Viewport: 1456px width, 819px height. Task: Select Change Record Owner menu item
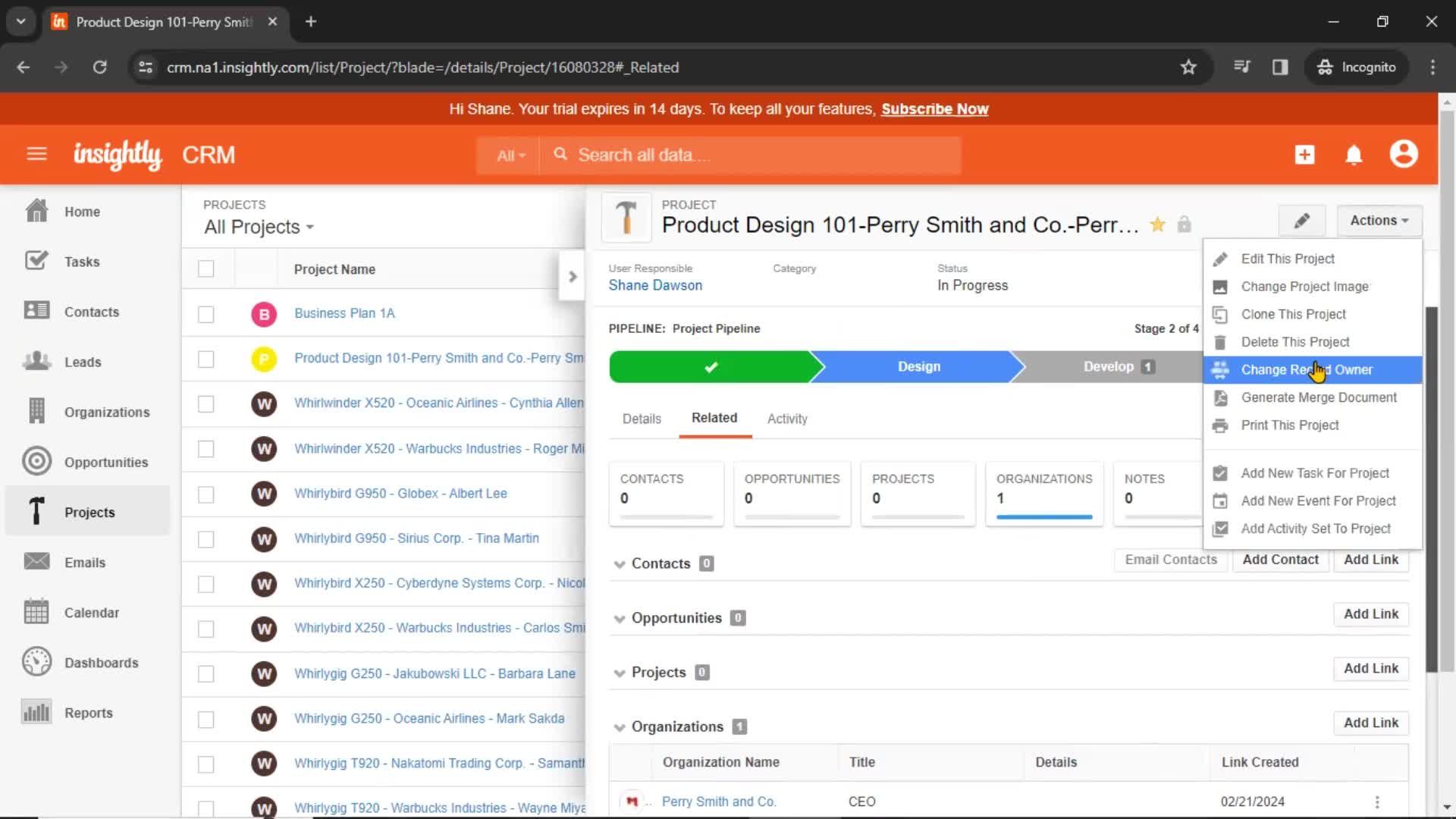(x=1307, y=369)
